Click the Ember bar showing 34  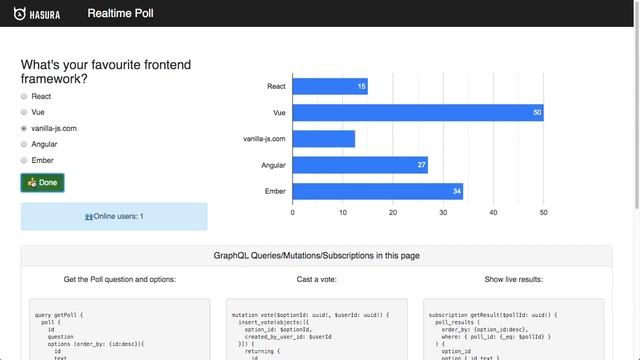(378, 191)
